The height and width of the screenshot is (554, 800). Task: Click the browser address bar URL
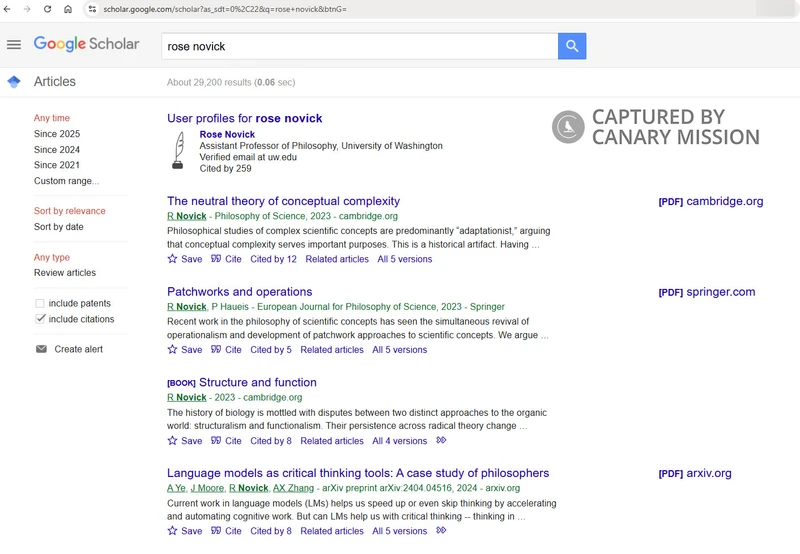tap(225, 9)
